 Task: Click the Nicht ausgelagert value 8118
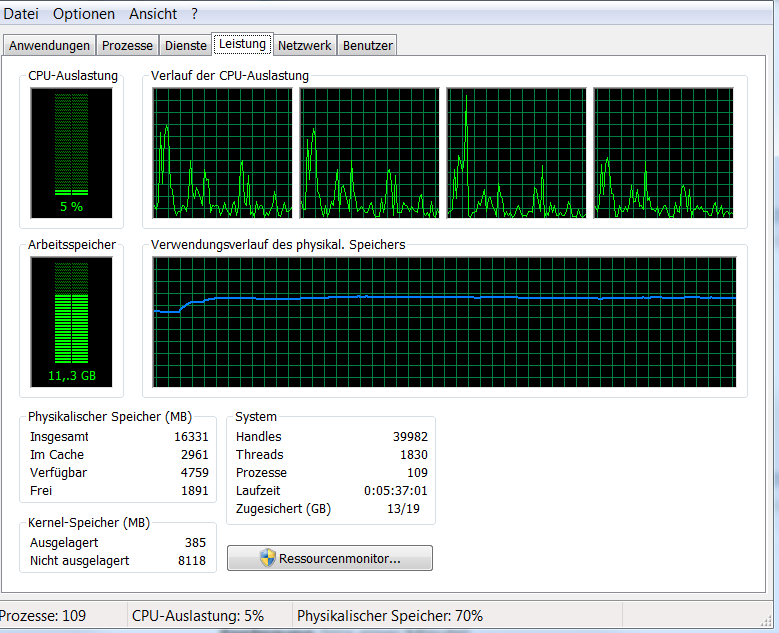[192, 560]
